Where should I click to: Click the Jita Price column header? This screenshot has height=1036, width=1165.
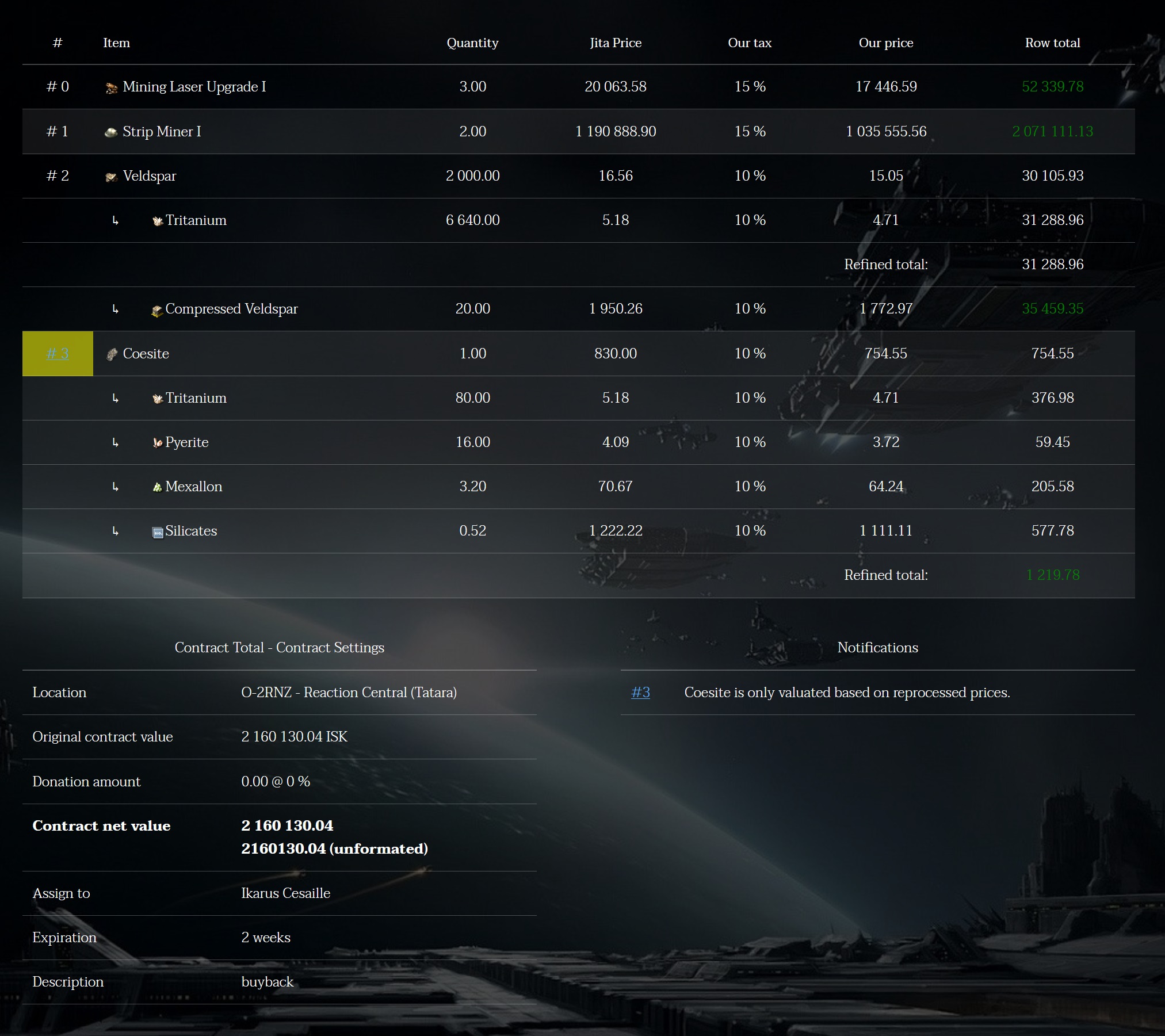[616, 43]
